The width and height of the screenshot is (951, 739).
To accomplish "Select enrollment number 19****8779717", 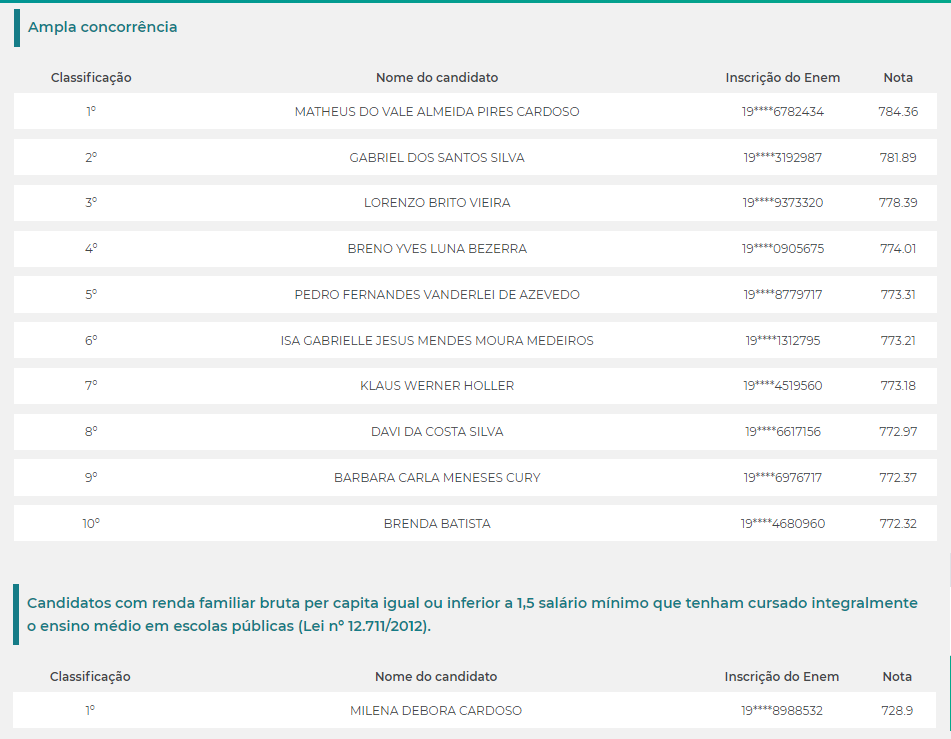I will (782, 295).
